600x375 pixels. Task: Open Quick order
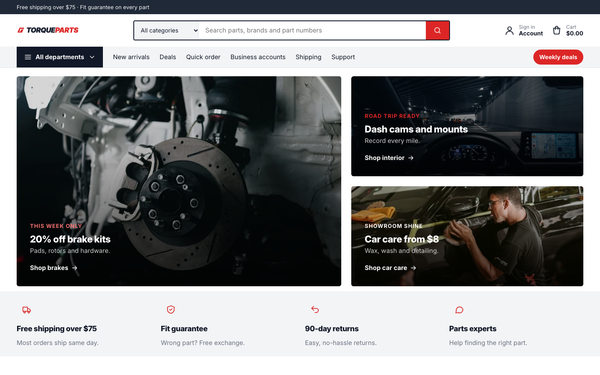tap(203, 57)
